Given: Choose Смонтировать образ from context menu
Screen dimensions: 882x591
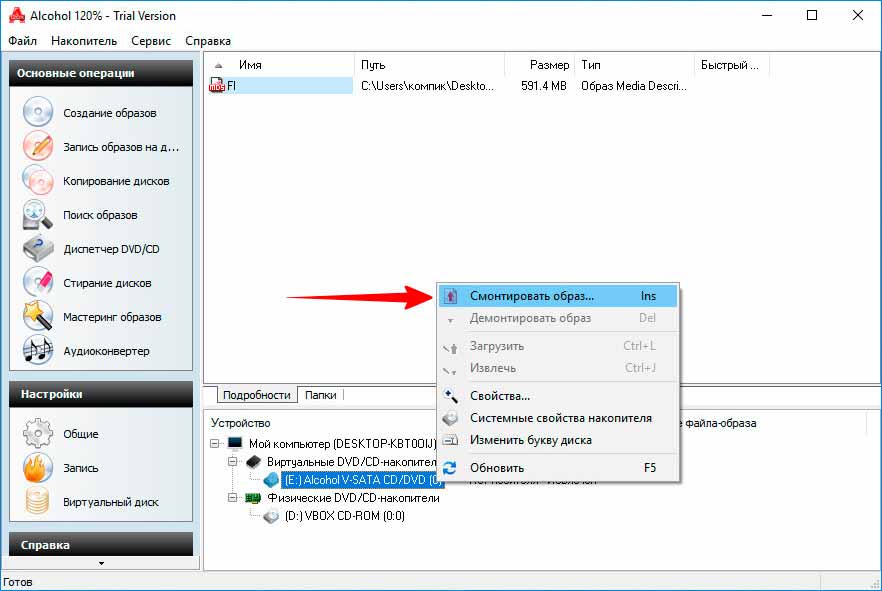Looking at the screenshot, I should (x=558, y=296).
